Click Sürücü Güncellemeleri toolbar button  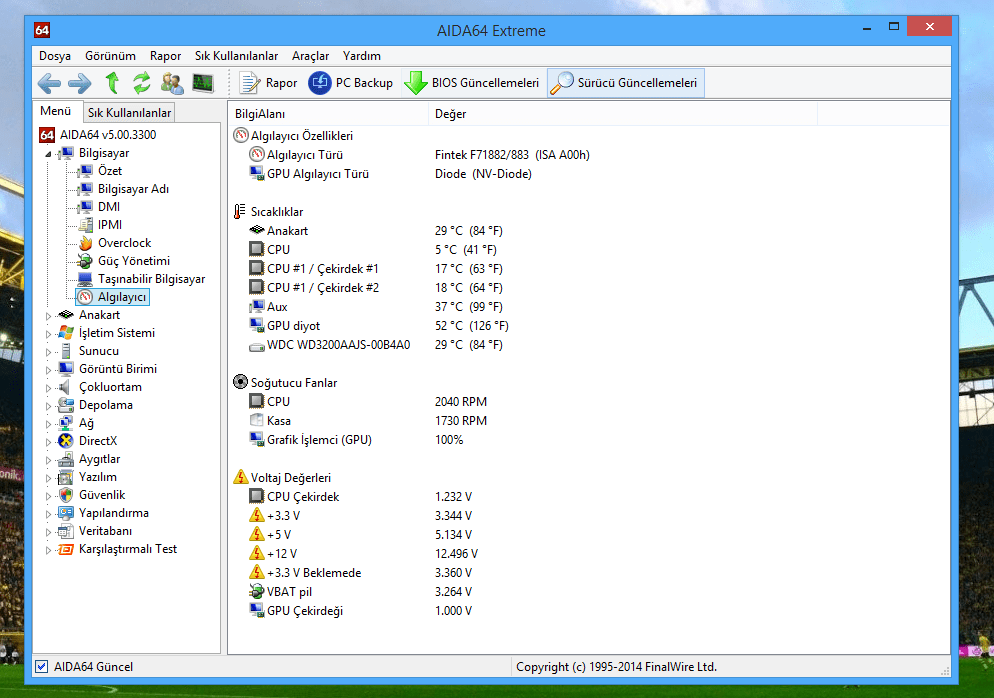[x=625, y=83]
